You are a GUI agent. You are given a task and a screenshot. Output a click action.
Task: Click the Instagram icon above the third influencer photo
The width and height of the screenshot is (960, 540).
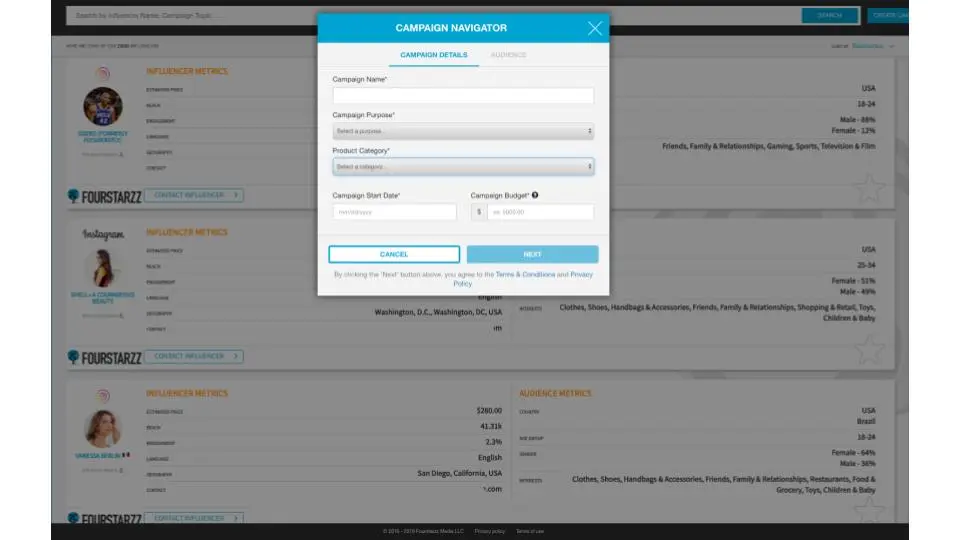point(103,396)
